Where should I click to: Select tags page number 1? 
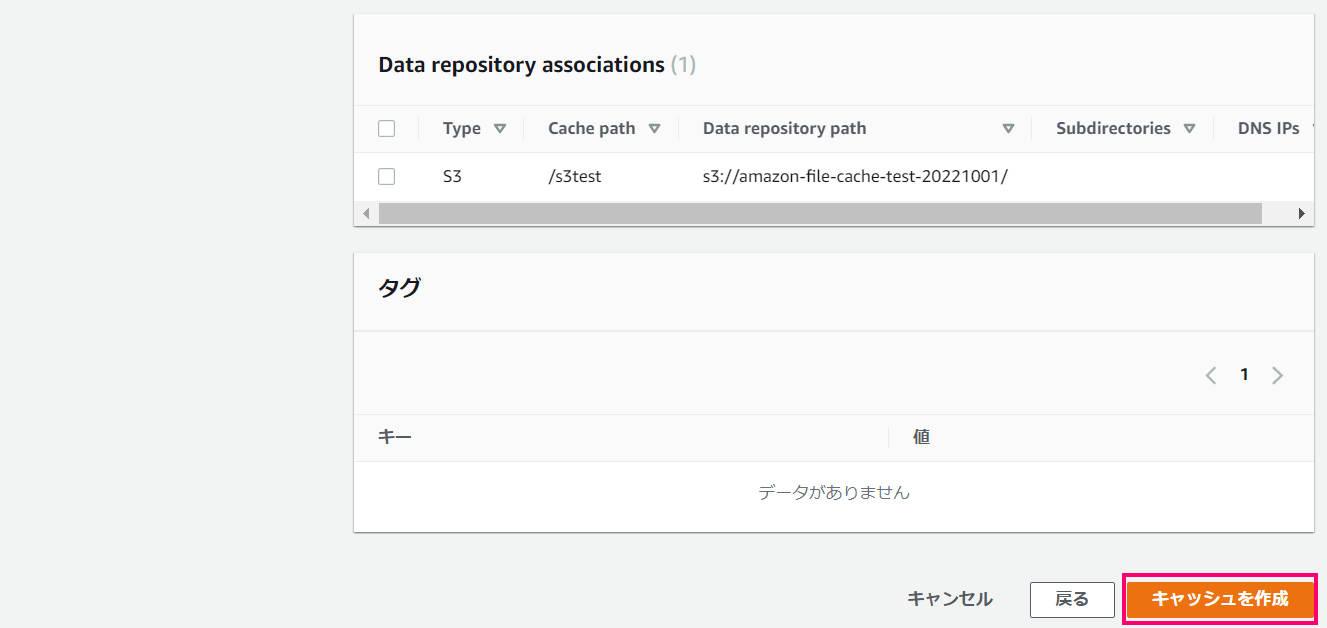[x=1244, y=375]
